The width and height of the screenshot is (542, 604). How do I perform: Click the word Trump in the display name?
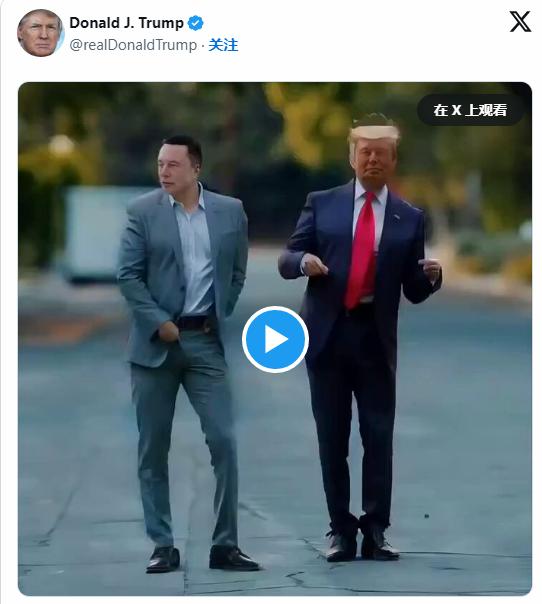[x=161, y=23]
